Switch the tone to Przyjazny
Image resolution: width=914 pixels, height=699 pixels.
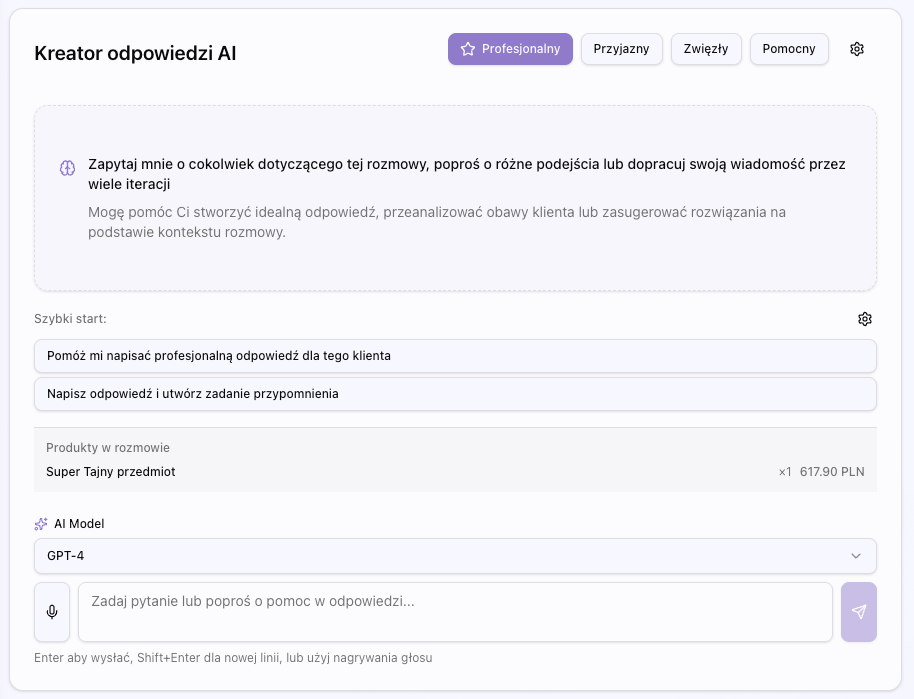(x=622, y=48)
